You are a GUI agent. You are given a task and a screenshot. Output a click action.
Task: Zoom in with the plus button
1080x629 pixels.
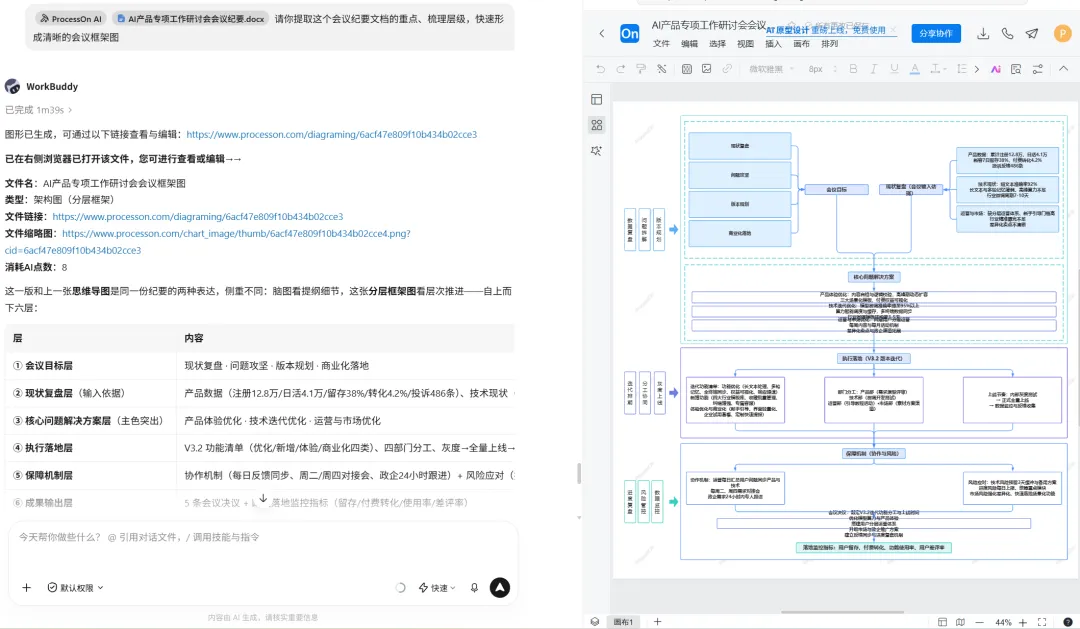tap(1023, 622)
